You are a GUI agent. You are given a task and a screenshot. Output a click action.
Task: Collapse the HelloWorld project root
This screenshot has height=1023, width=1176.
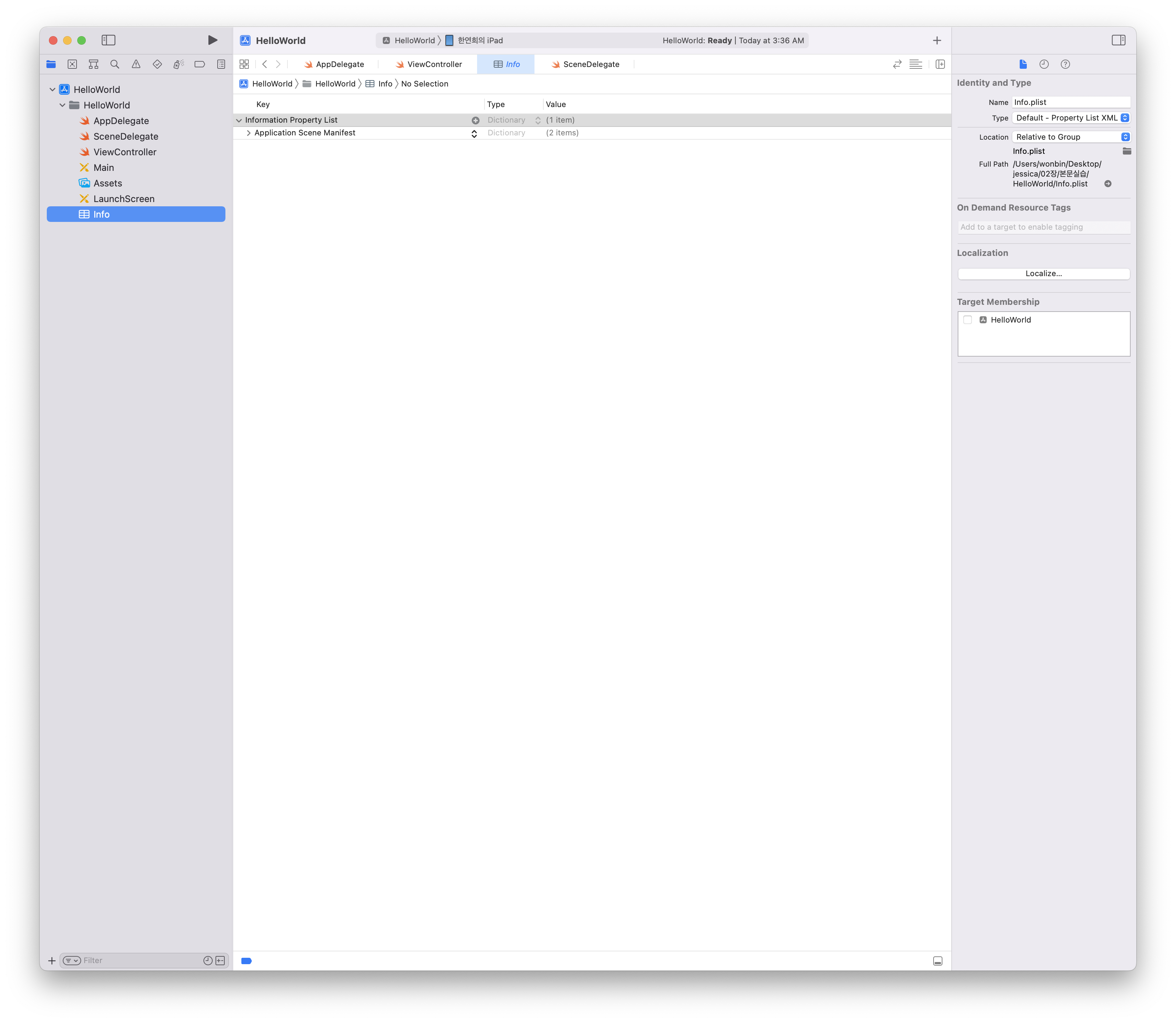52,89
